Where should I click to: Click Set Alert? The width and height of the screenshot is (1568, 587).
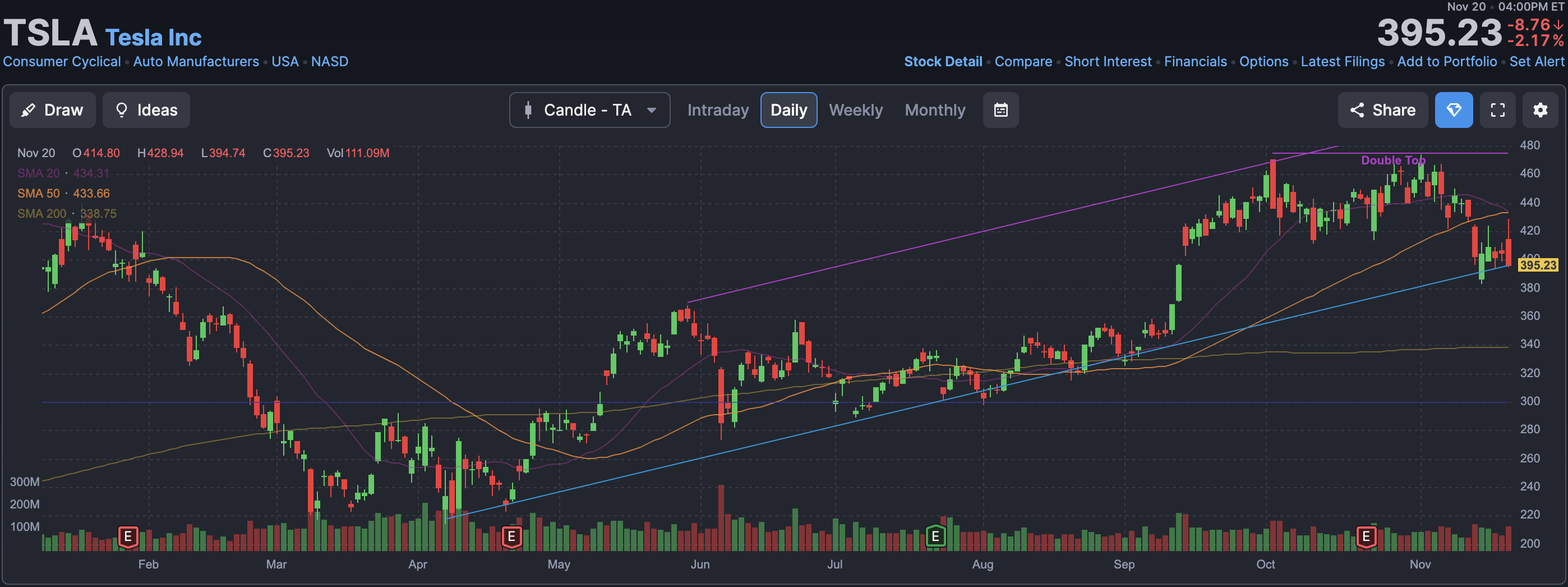click(1537, 62)
